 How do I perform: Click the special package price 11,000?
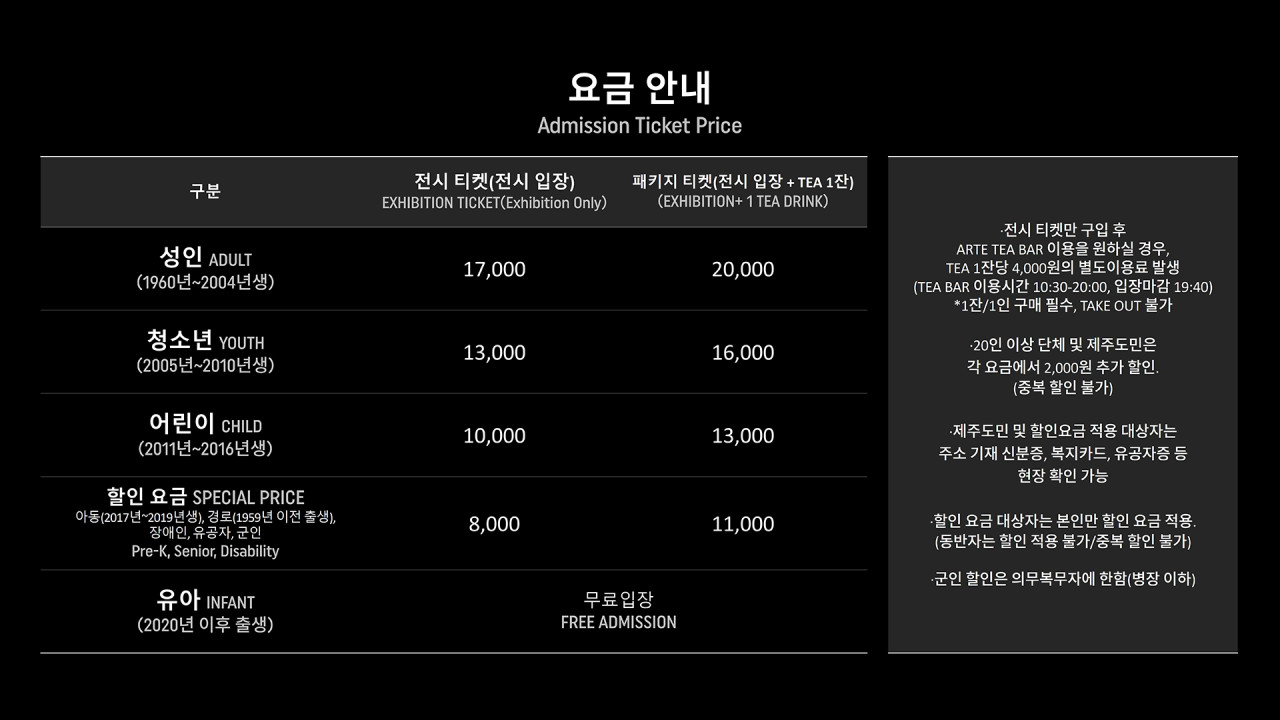tap(743, 524)
